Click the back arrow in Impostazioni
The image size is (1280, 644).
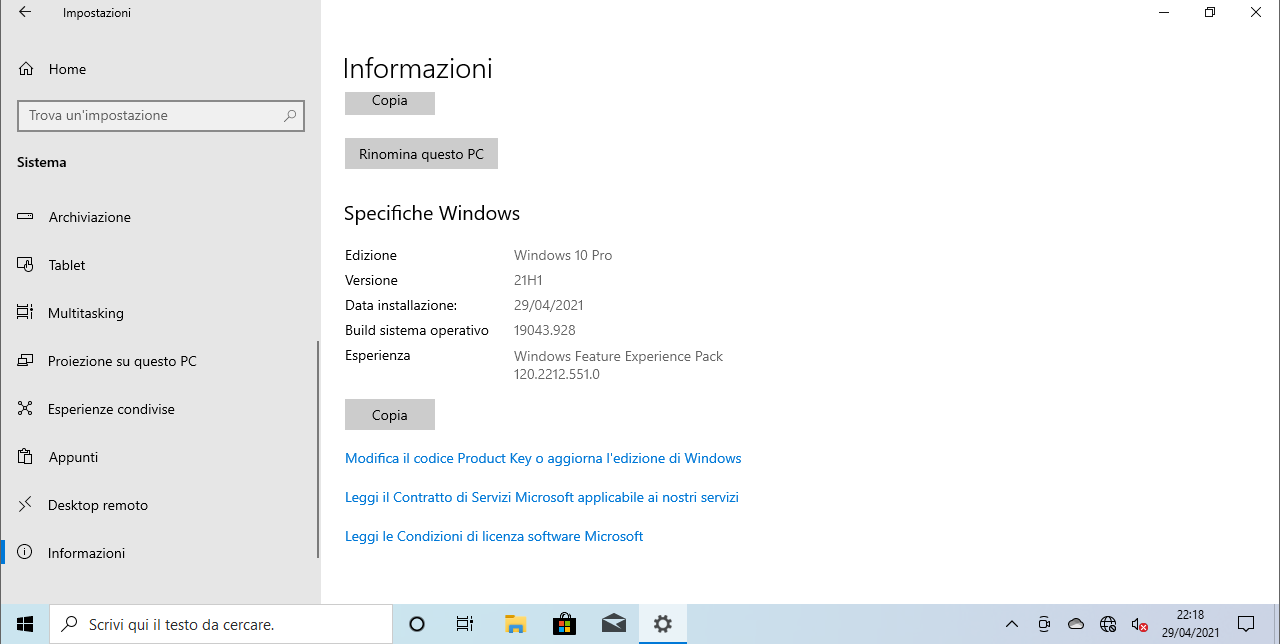tap(25, 13)
